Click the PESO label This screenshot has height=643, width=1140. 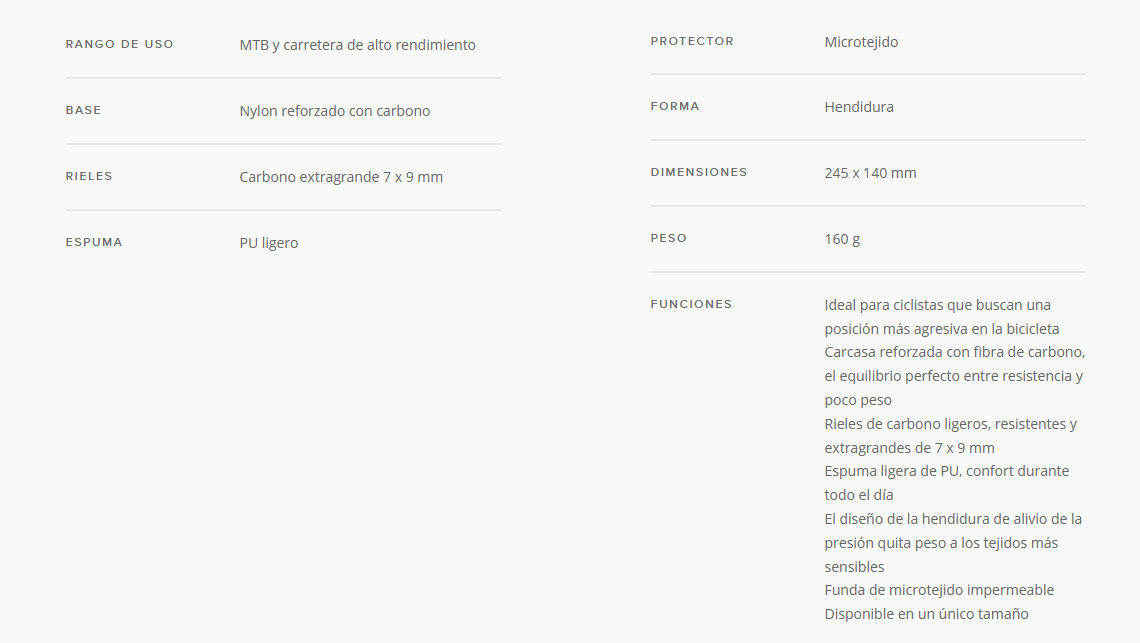668,239
